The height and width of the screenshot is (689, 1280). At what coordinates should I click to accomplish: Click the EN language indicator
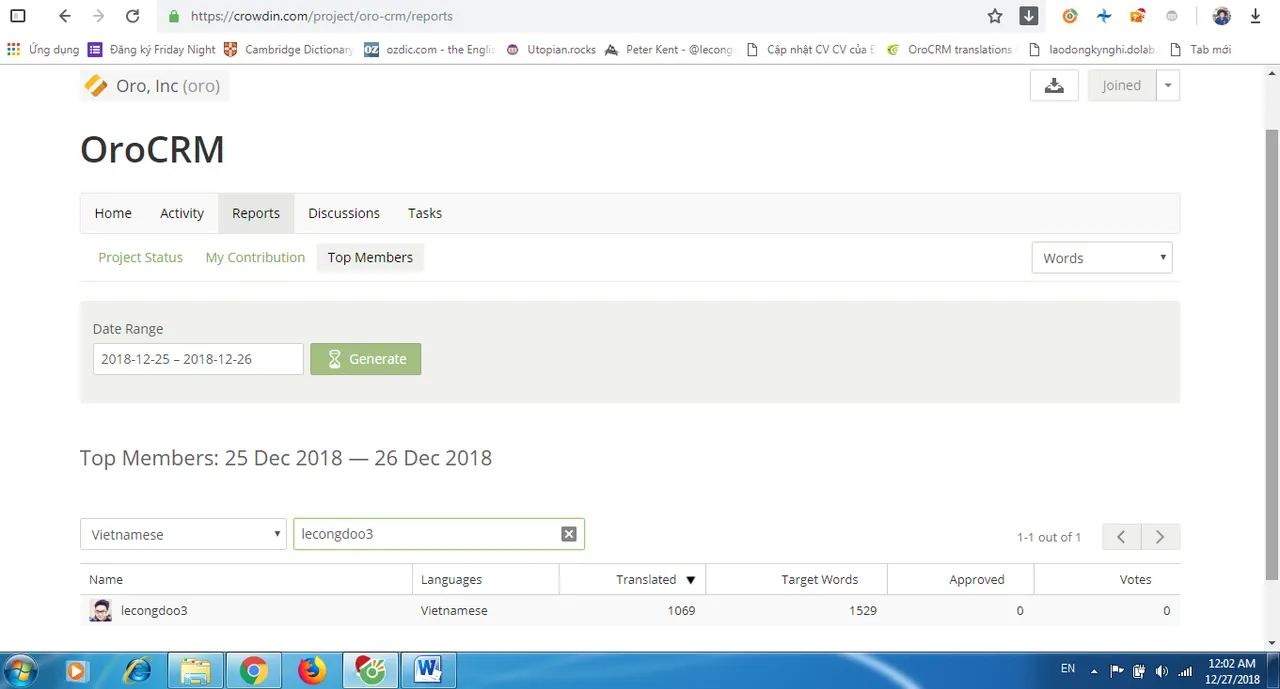1068,668
